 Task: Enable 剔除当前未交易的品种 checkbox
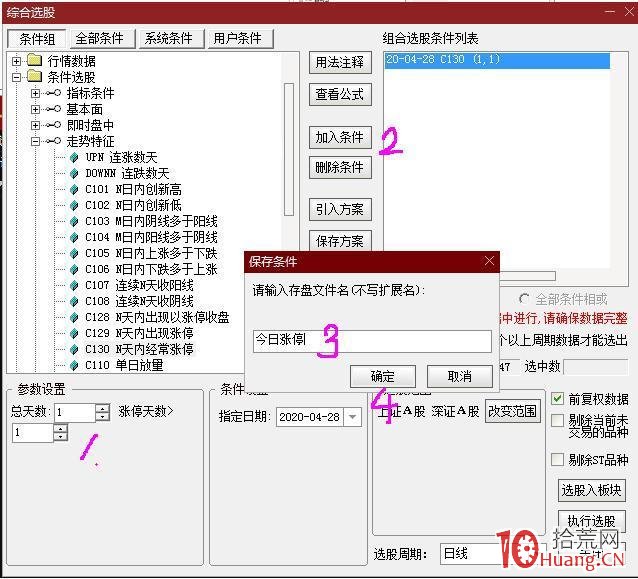coord(557,420)
